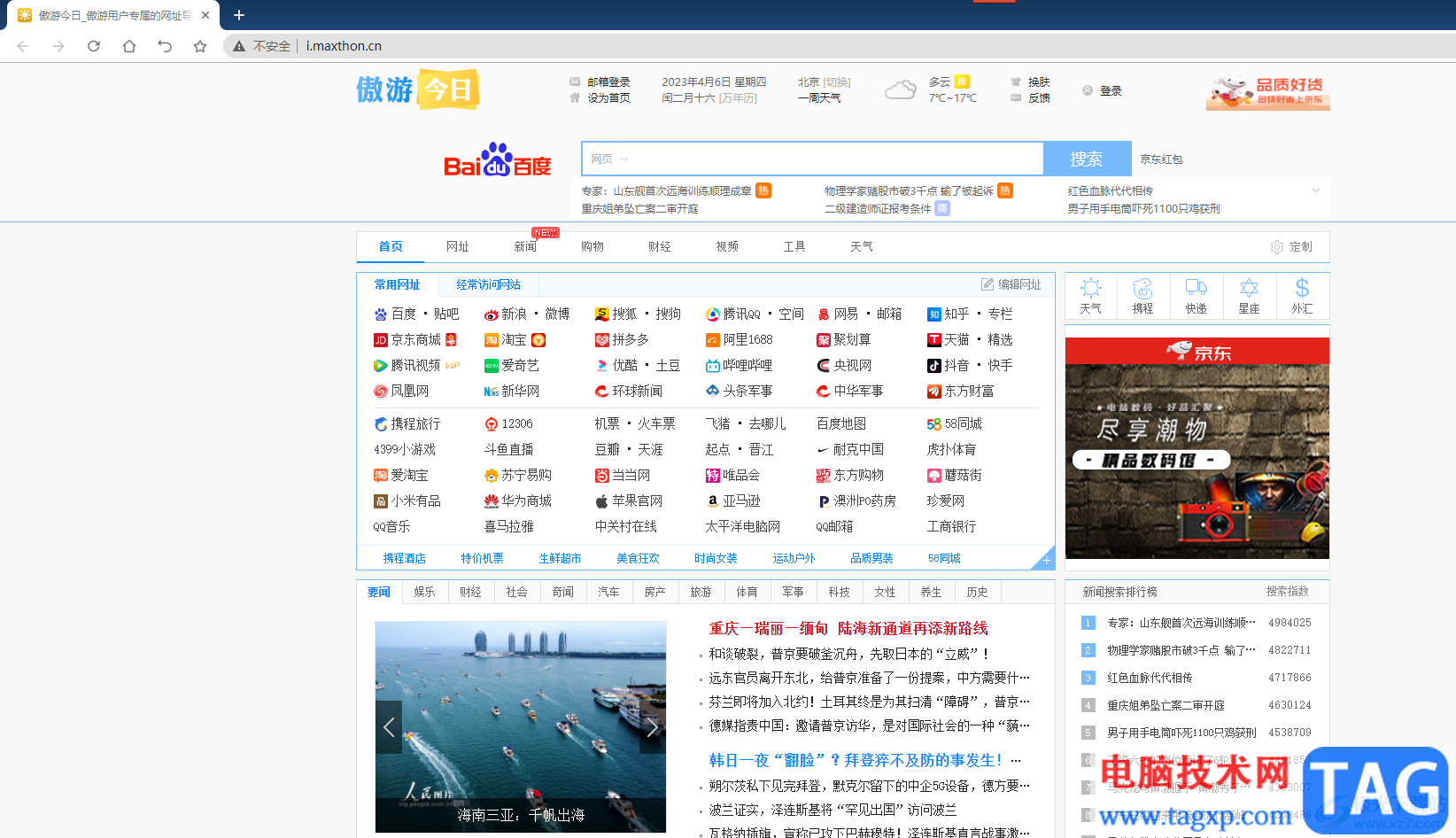Open 苹果官网 site link
The width and height of the screenshot is (1456, 838).
coord(637,500)
